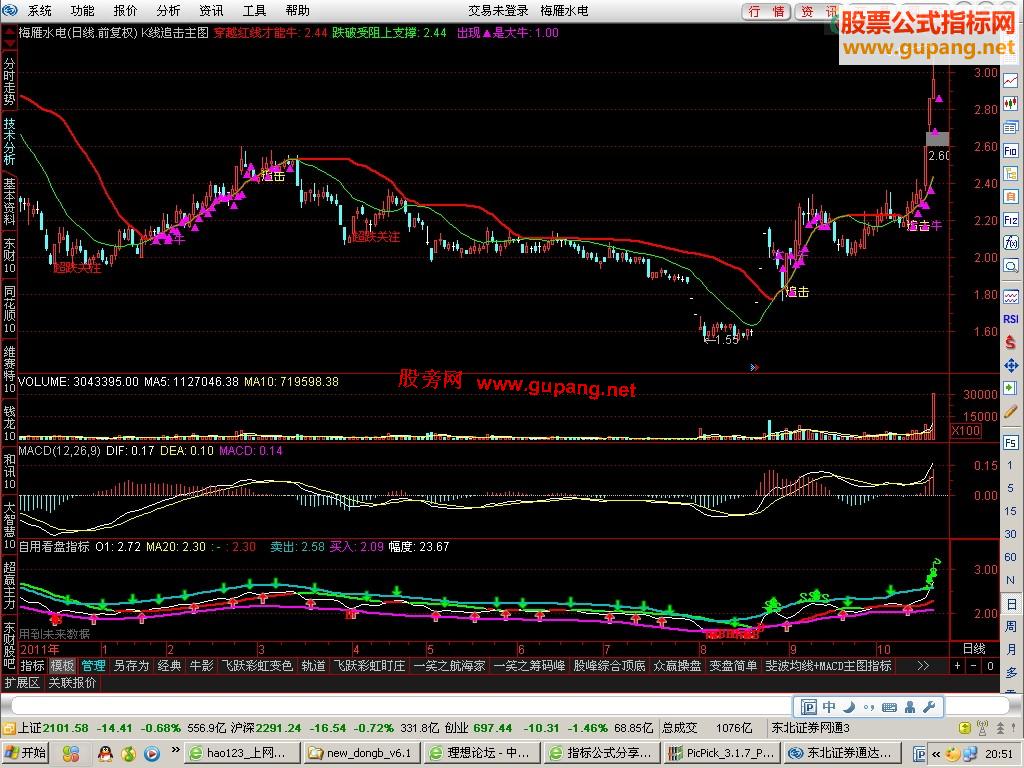The image size is (1024, 768).
Task: Select the N-day period option
Action: coord(1010,580)
